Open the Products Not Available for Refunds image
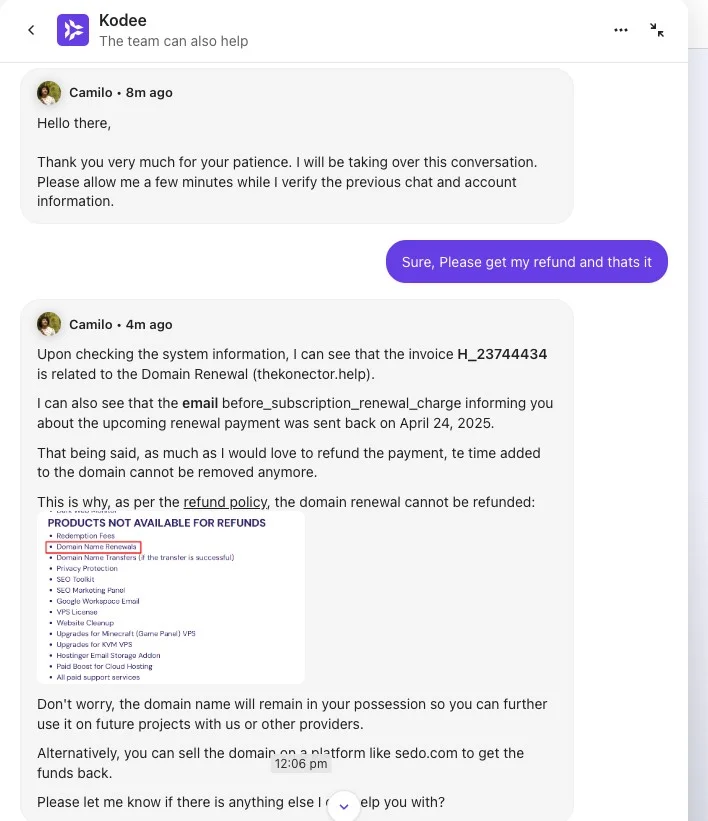Image resolution: width=708 pixels, height=821 pixels. 171,599
